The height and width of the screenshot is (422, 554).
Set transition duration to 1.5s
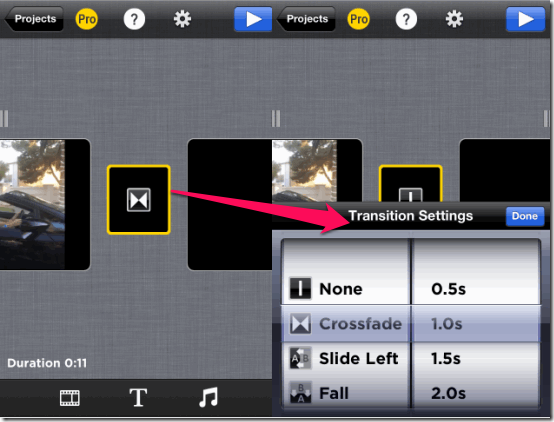tap(446, 359)
